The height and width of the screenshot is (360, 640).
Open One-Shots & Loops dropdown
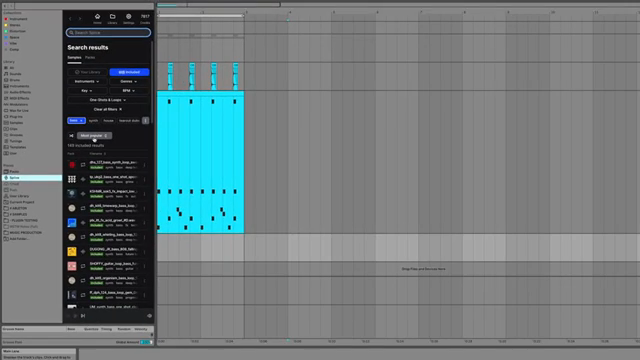pyautogui.click(x=108, y=100)
